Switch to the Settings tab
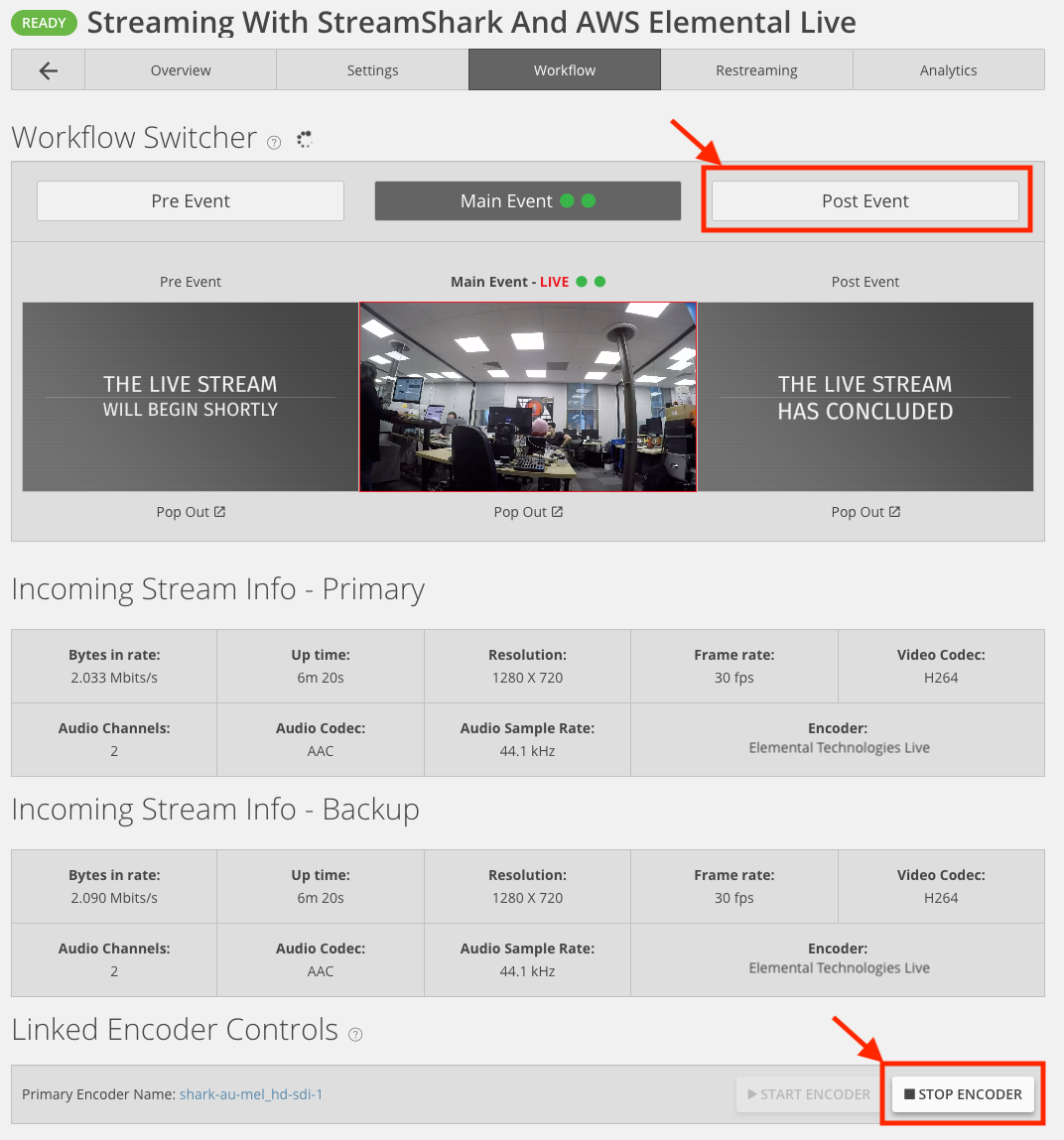Screen dimensions: 1064x1140 click(x=372, y=70)
